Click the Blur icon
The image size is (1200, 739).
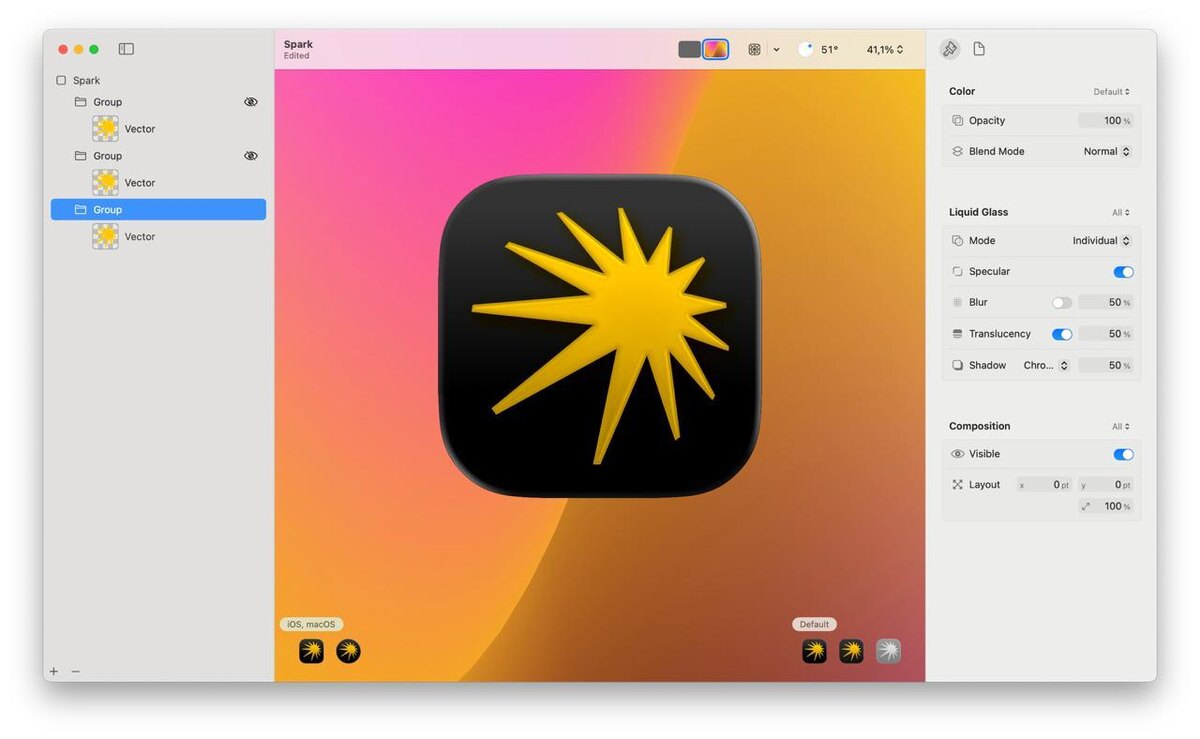coord(957,303)
